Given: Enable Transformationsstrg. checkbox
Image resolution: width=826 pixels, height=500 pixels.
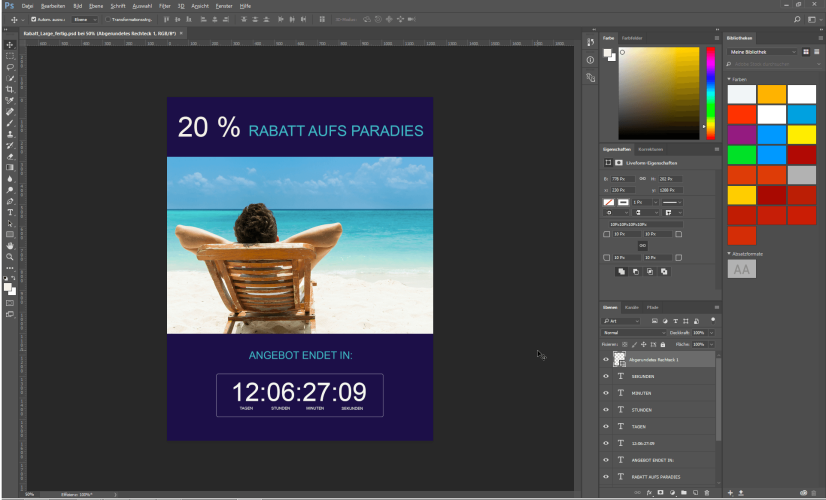Looking at the screenshot, I should coord(107,19).
